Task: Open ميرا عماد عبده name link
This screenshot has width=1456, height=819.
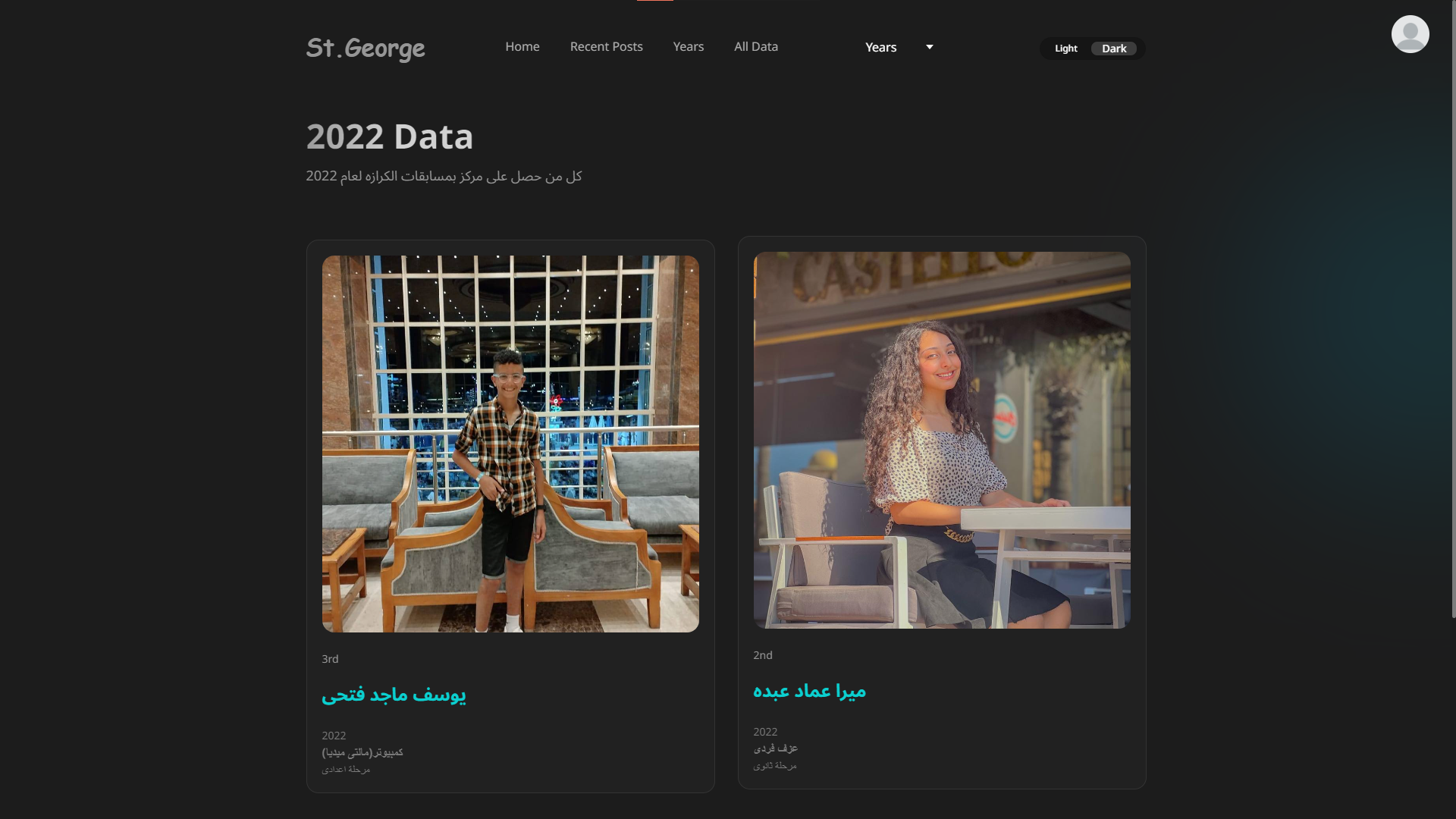Action: click(x=809, y=691)
